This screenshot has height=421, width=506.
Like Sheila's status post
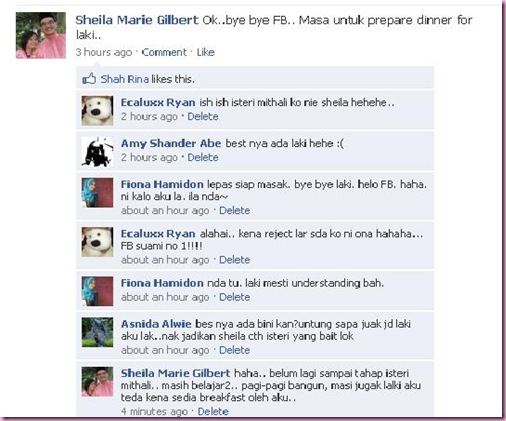(205, 52)
